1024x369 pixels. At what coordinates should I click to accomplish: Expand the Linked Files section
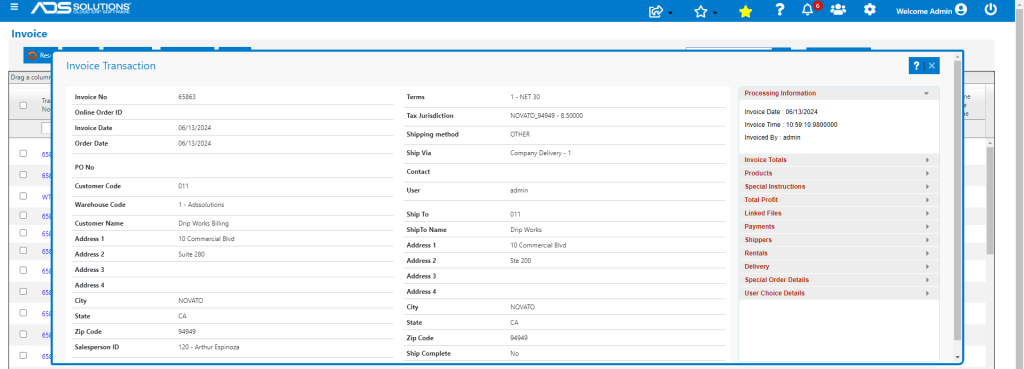tap(839, 213)
